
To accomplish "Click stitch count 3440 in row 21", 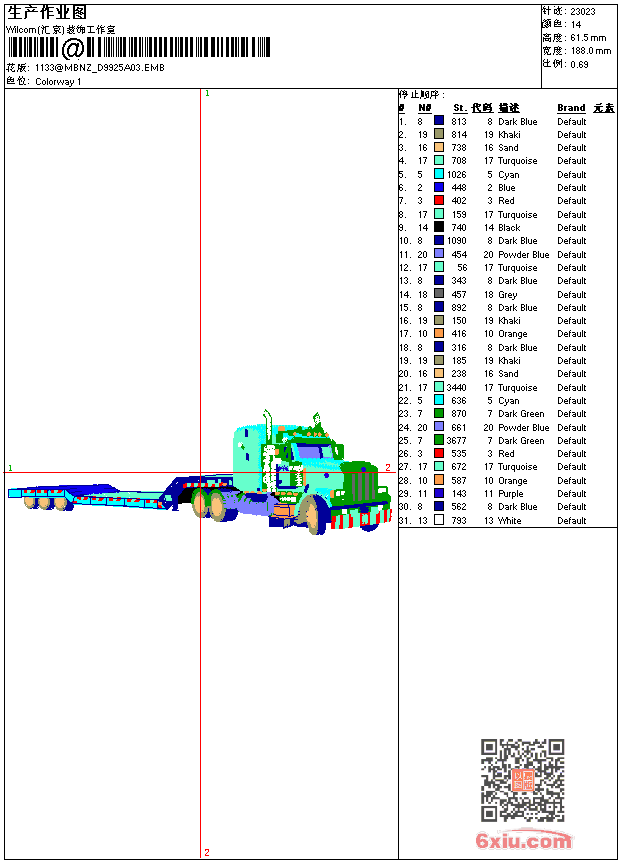I will 456,387.
